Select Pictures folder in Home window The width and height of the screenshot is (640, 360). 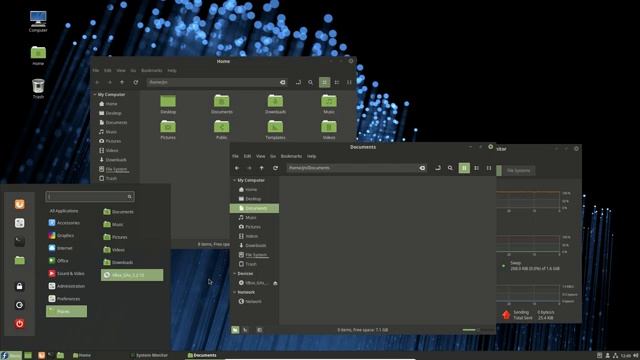click(x=168, y=130)
